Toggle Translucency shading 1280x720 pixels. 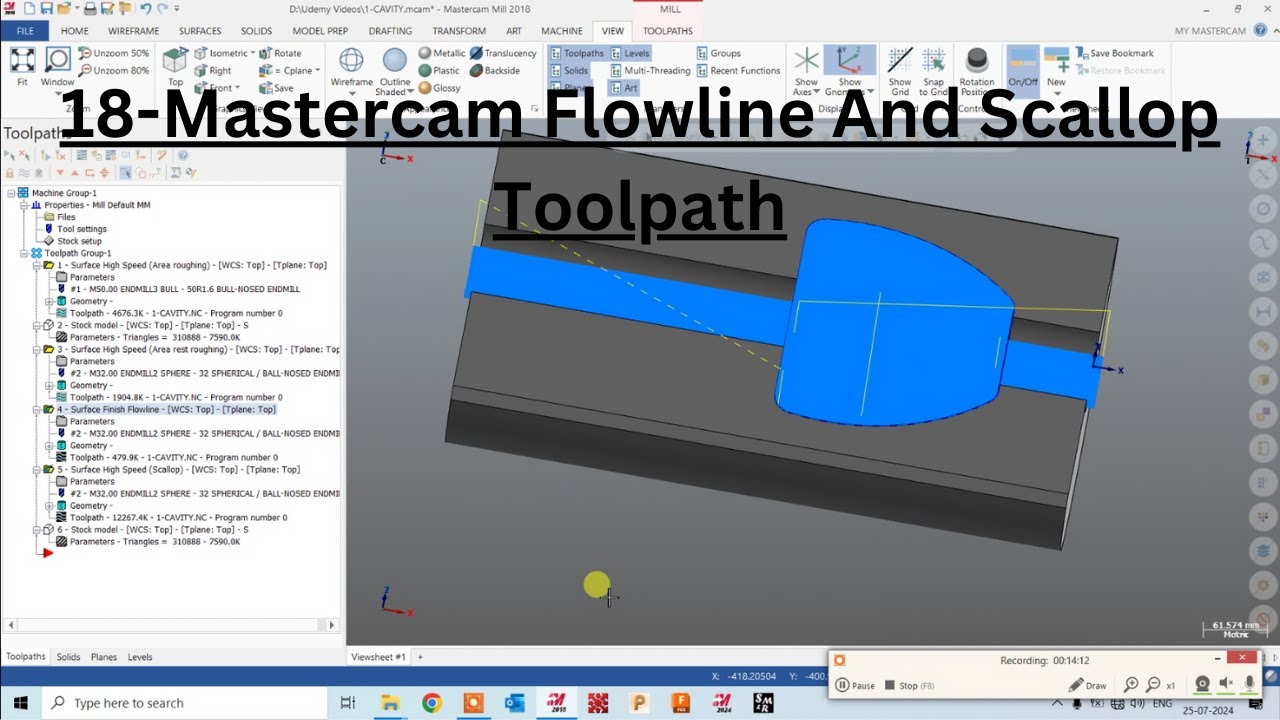pos(503,53)
